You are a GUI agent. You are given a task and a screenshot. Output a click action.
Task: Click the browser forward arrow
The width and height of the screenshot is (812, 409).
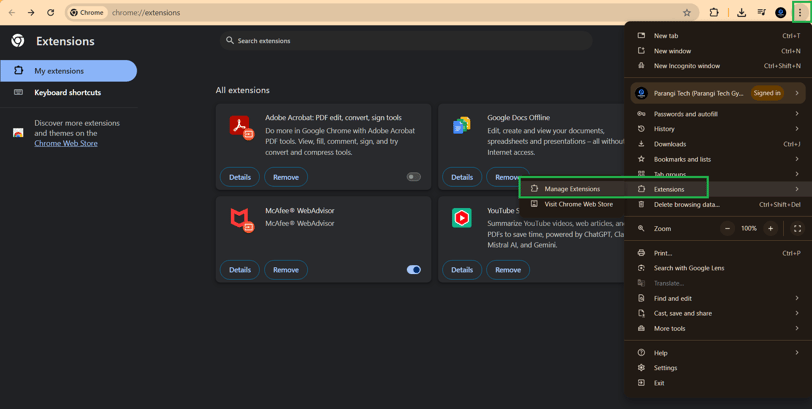31,12
